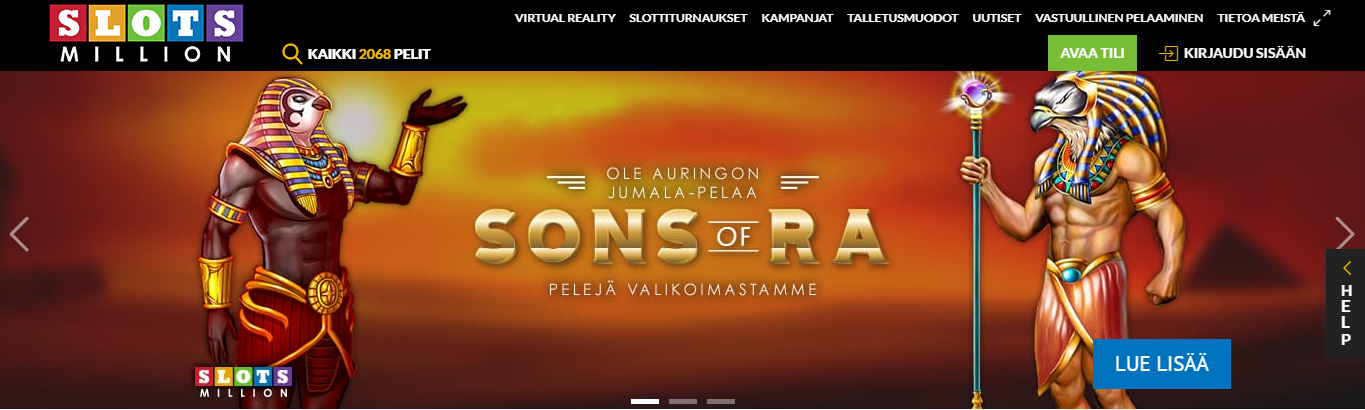1365x410 pixels.
Task: Switch to the second carousel slide indicator
Action: [683, 401]
